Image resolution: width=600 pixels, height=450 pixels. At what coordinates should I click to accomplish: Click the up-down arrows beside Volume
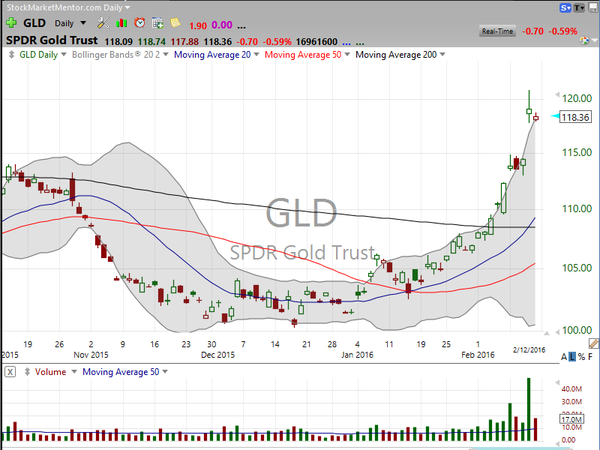pos(27,372)
